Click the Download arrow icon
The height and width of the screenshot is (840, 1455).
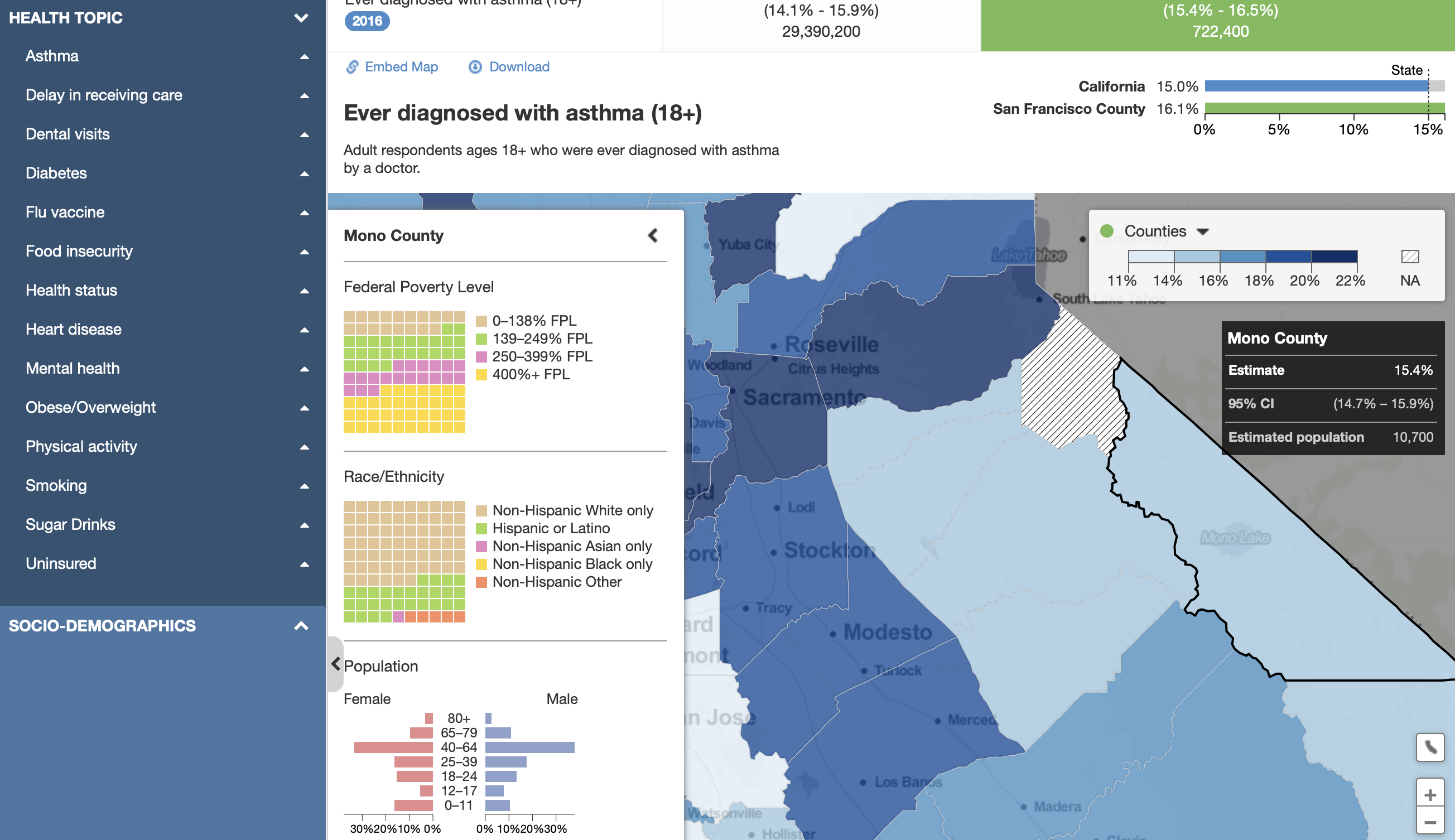[475, 67]
